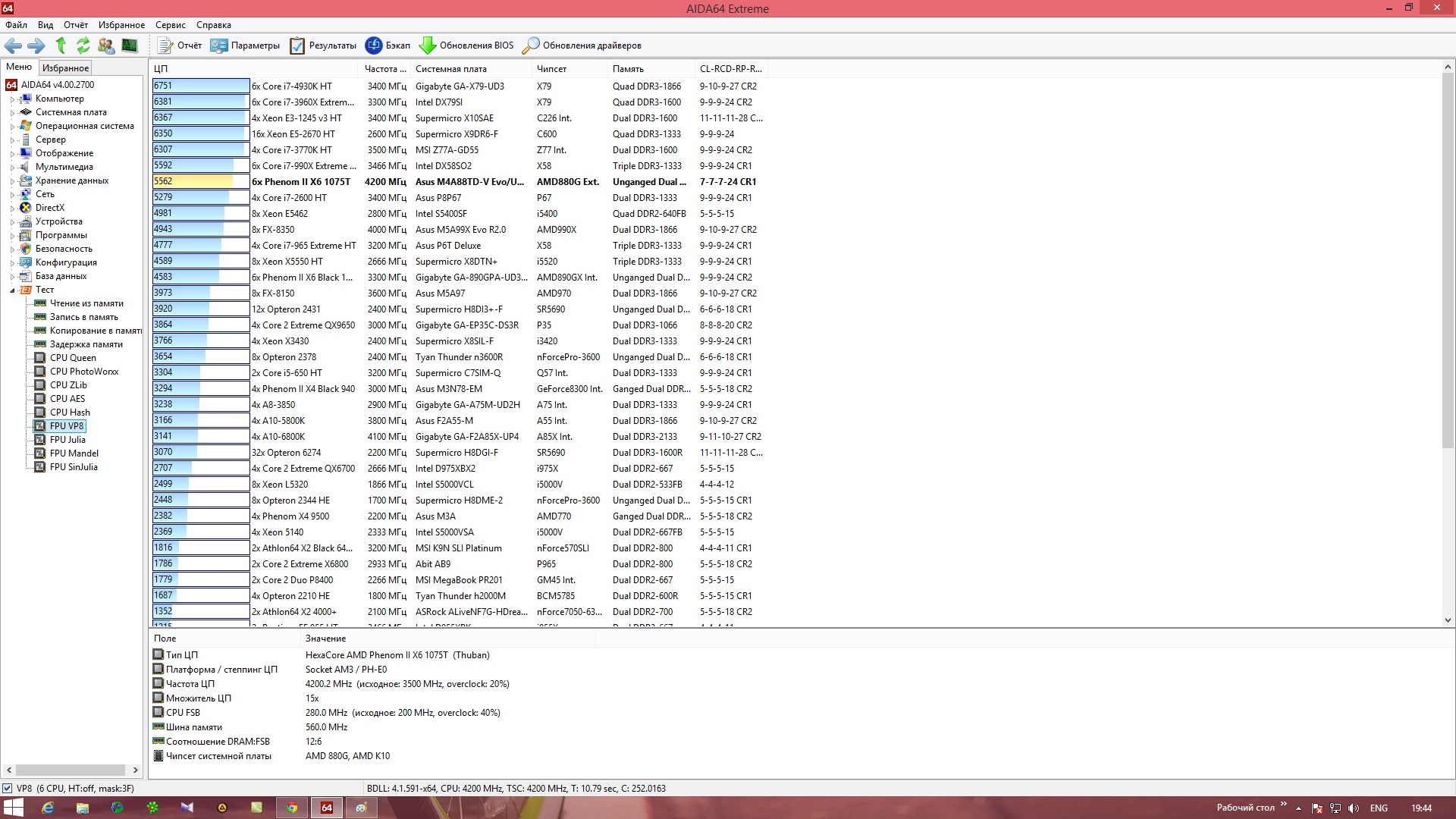Collapse the Тест tree node
1456x819 pixels.
tap(12, 290)
